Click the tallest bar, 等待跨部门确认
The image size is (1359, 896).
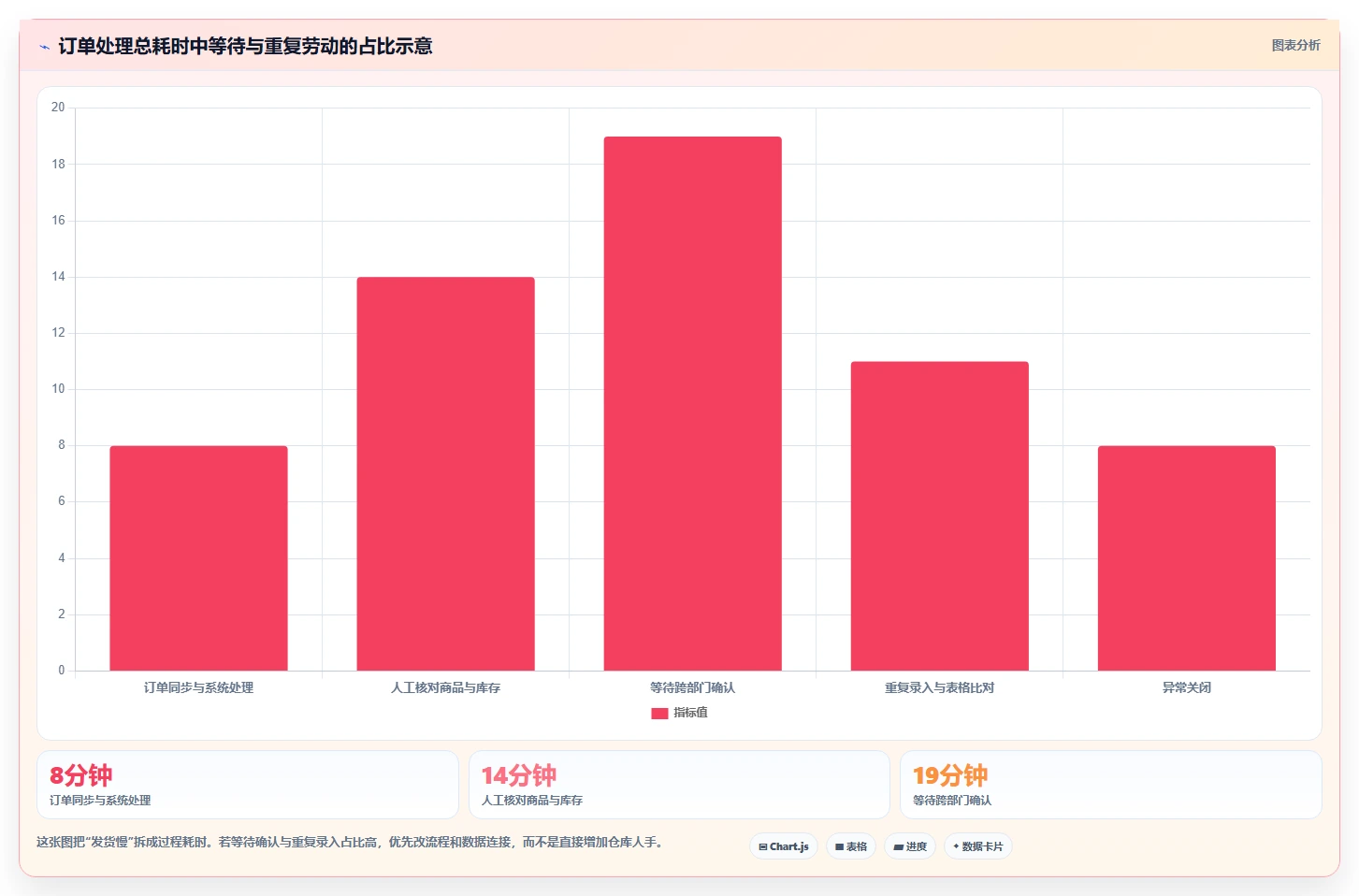point(692,404)
